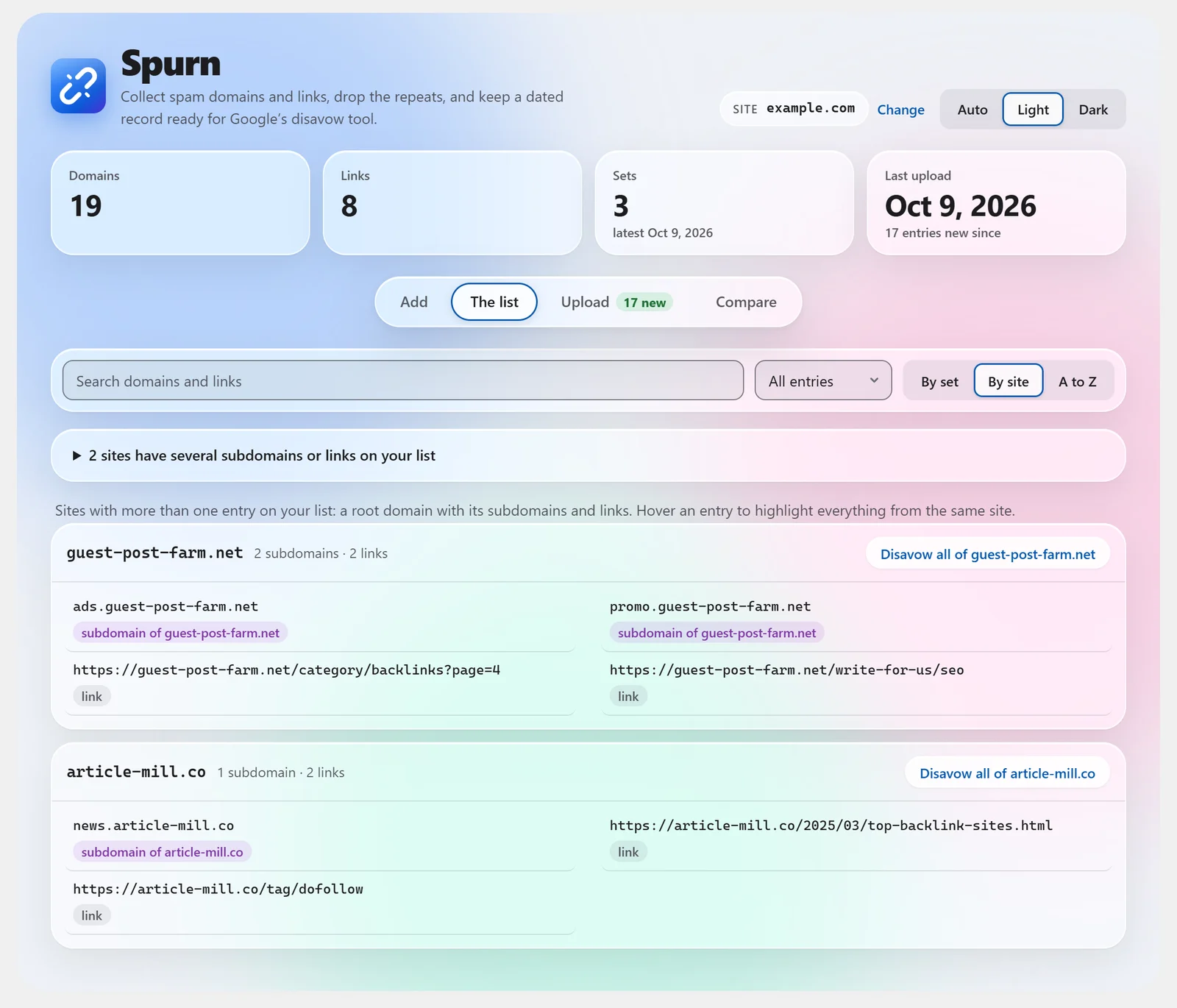Screen dimensions: 1177x1008
Task: Disavow all of guest-post-farm.net
Action: click(x=988, y=554)
